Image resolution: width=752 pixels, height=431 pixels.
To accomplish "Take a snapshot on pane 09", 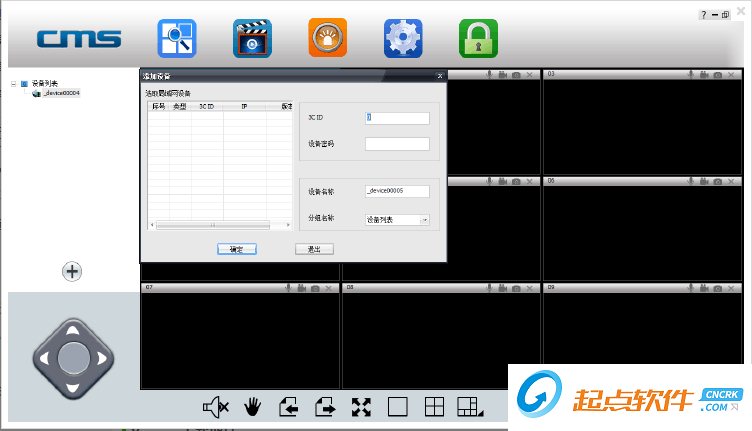I will (717, 288).
